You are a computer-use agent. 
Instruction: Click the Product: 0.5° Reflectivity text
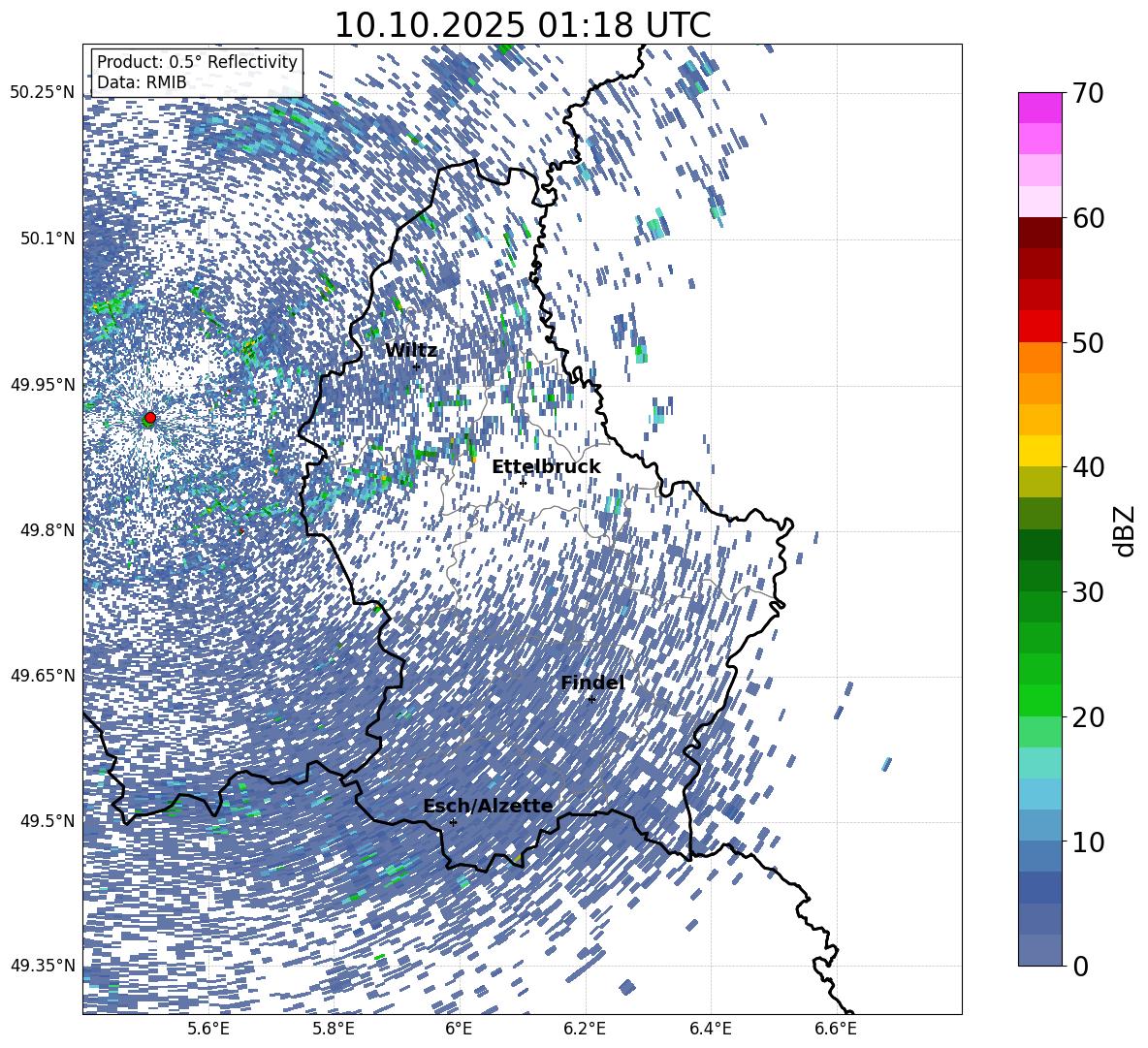coord(197,62)
